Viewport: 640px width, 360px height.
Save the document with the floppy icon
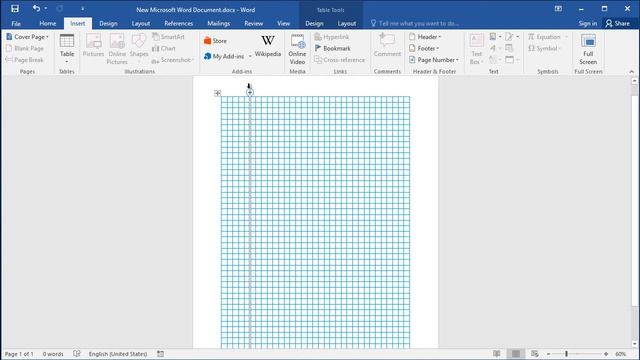[15, 9]
